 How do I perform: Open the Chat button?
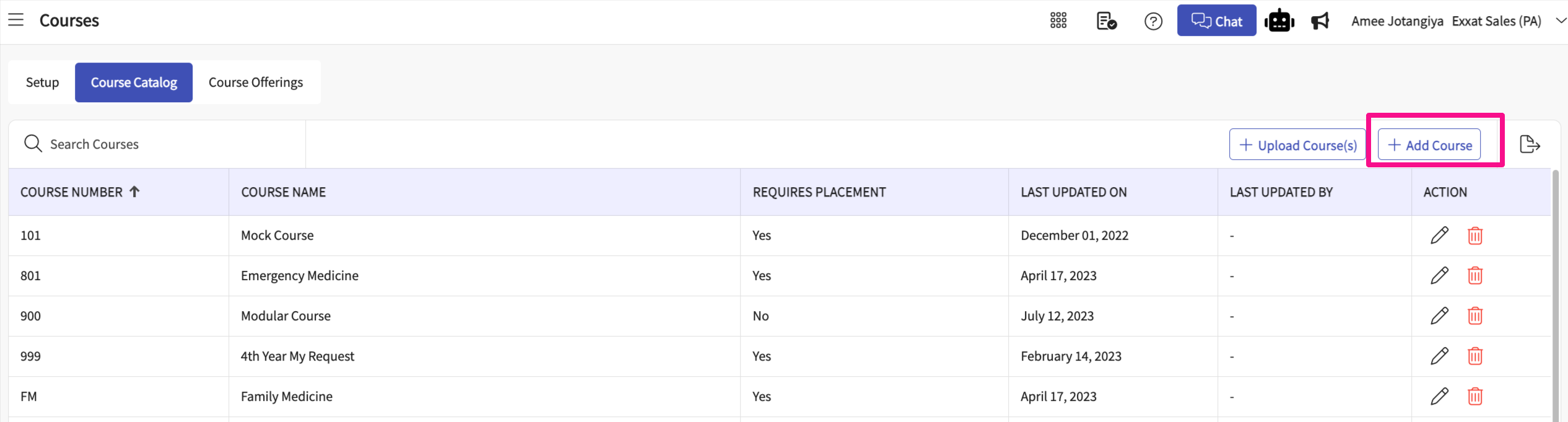pyautogui.click(x=1216, y=21)
